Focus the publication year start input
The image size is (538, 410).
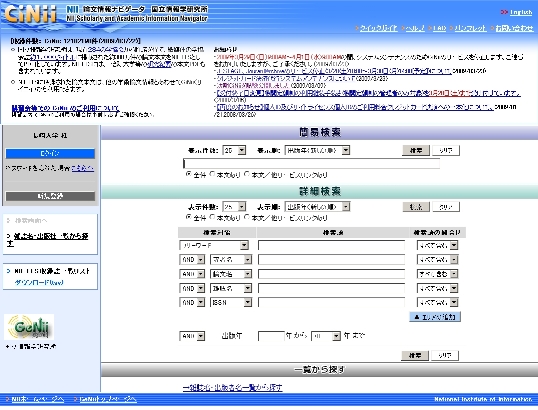click(x=271, y=336)
